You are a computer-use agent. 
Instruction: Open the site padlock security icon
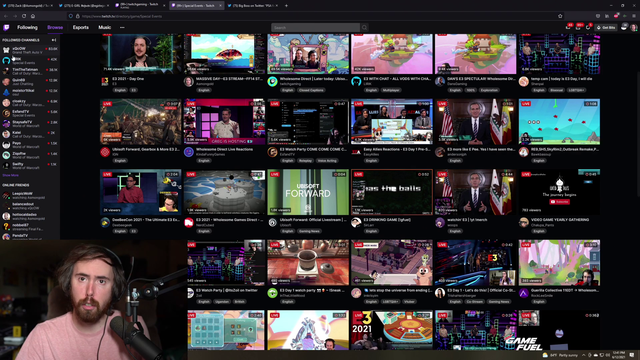(x=78, y=16)
